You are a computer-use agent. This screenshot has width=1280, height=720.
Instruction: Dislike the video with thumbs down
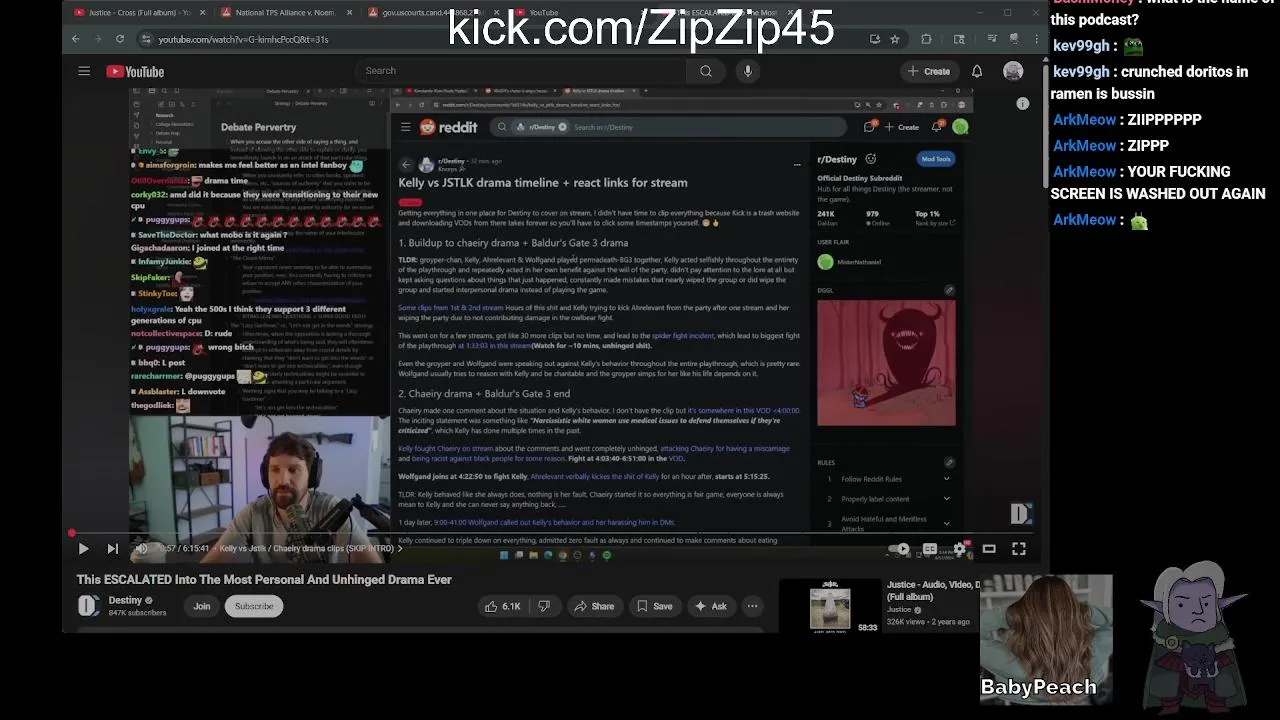[544, 606]
